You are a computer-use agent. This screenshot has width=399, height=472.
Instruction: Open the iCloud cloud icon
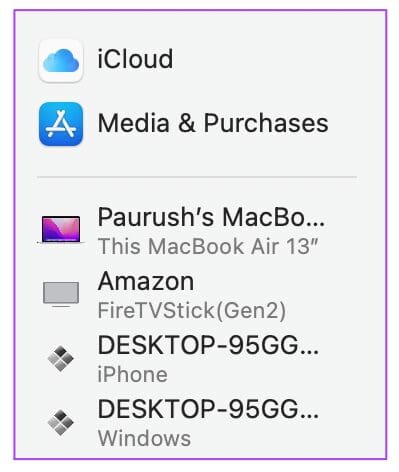click(x=61, y=60)
